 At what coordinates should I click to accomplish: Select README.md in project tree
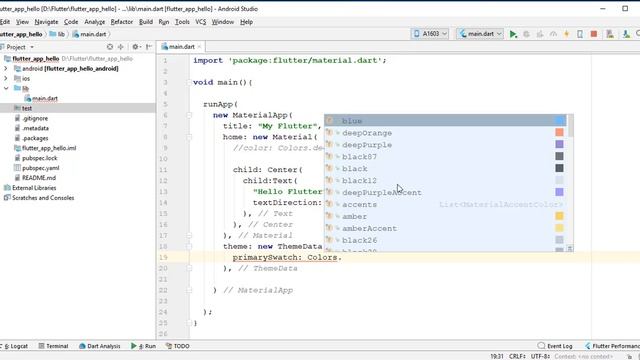pyautogui.click(x=35, y=178)
